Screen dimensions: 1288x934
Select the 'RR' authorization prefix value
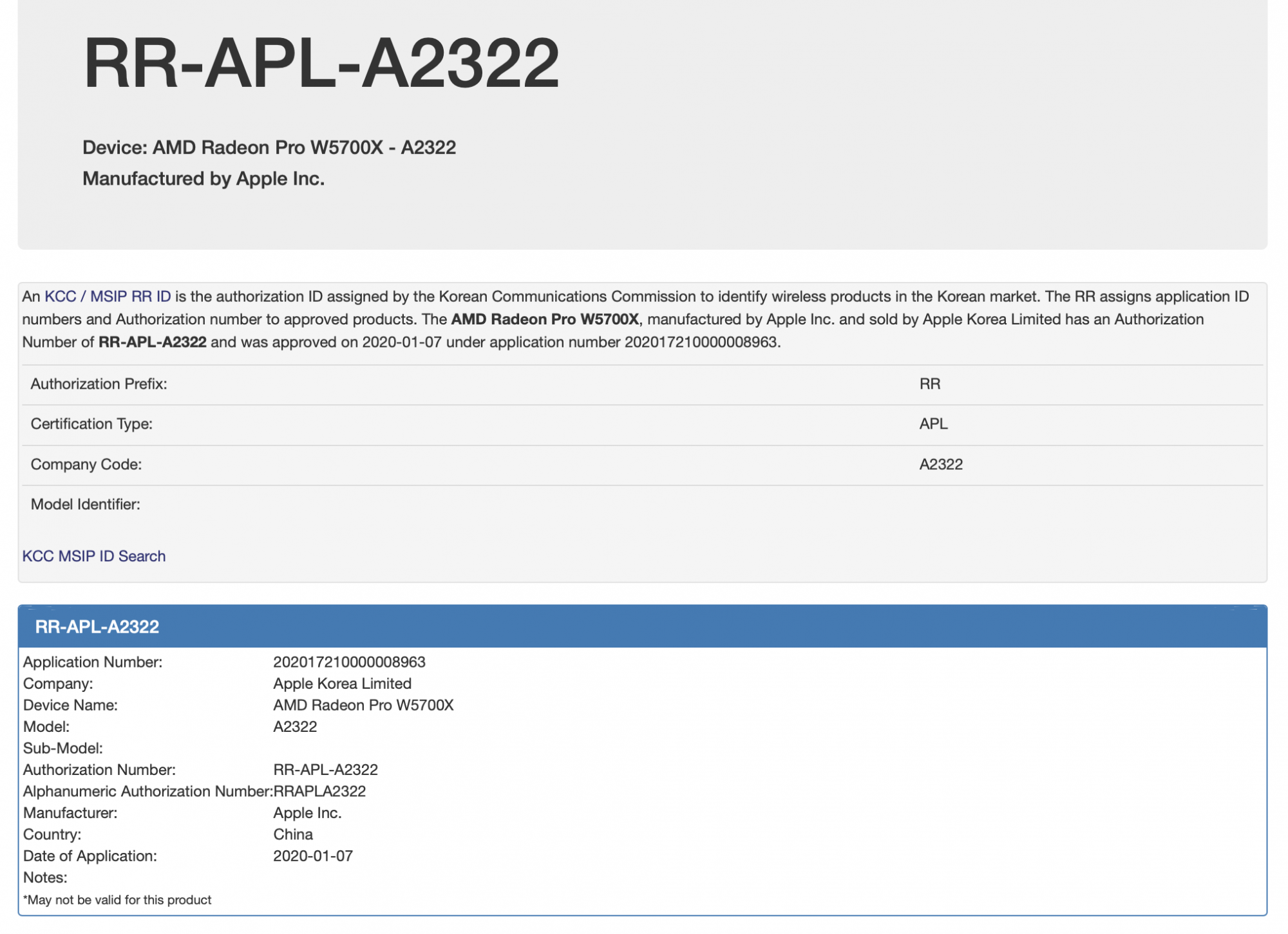(930, 384)
